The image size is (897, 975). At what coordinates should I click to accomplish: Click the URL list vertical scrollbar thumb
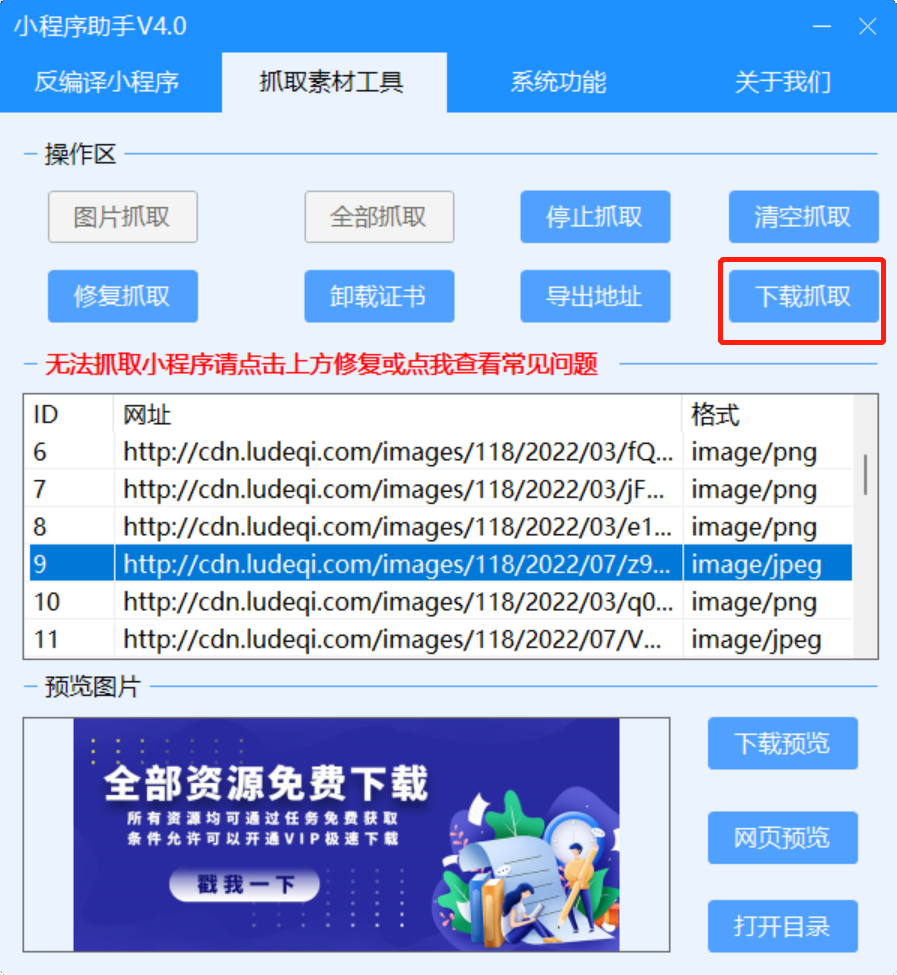point(865,474)
